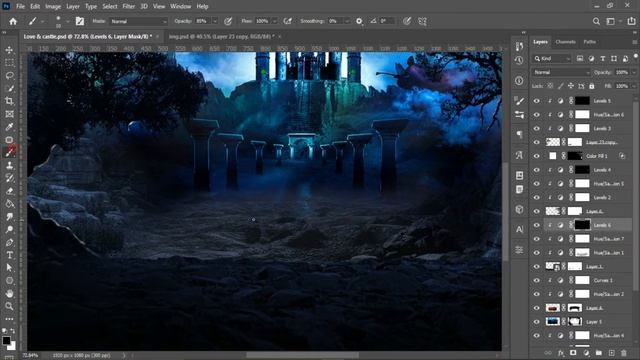
Task: Hide the Levels 5 layer
Action: tap(537, 101)
